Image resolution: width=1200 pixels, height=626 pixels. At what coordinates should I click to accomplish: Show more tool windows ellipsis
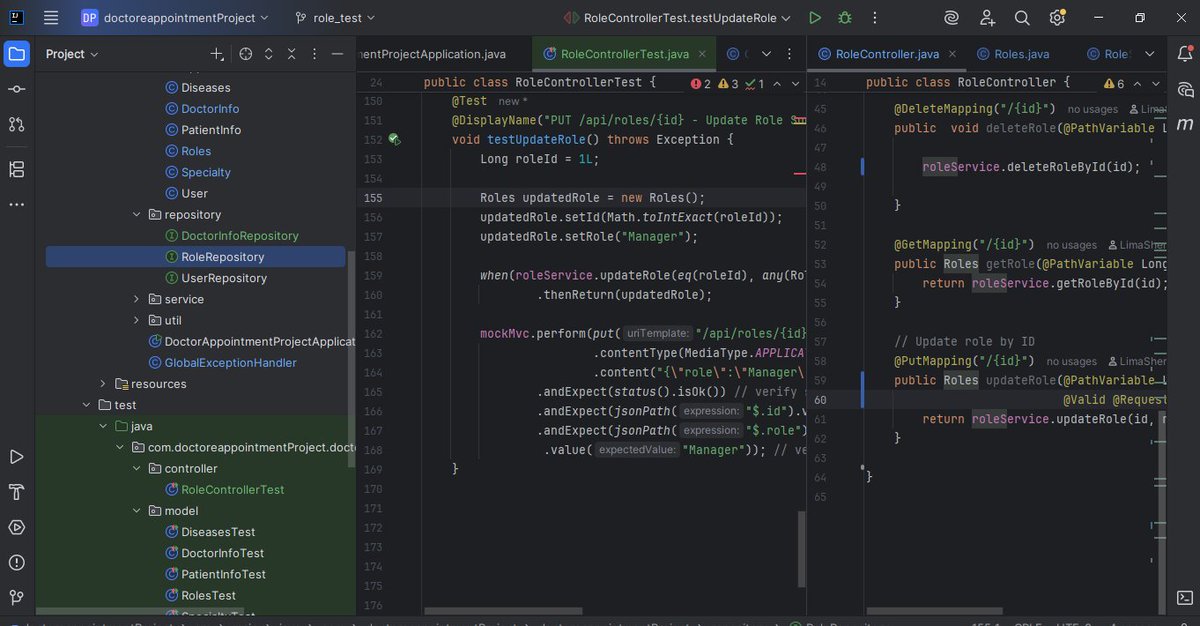(x=16, y=204)
